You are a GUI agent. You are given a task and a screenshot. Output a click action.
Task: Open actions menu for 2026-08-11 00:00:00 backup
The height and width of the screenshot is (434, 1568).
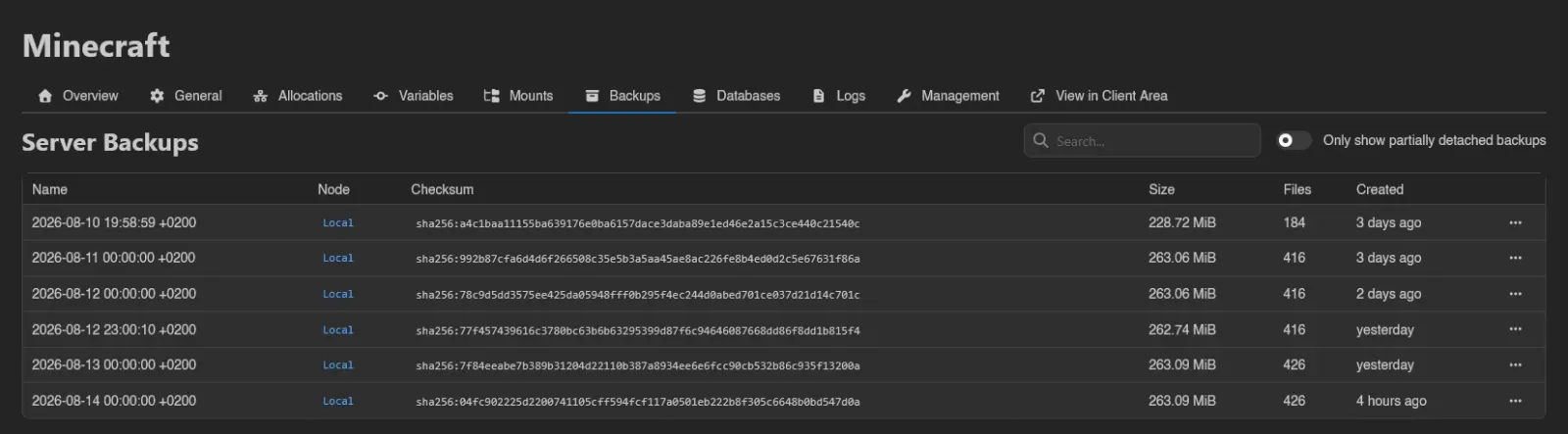point(1515,259)
